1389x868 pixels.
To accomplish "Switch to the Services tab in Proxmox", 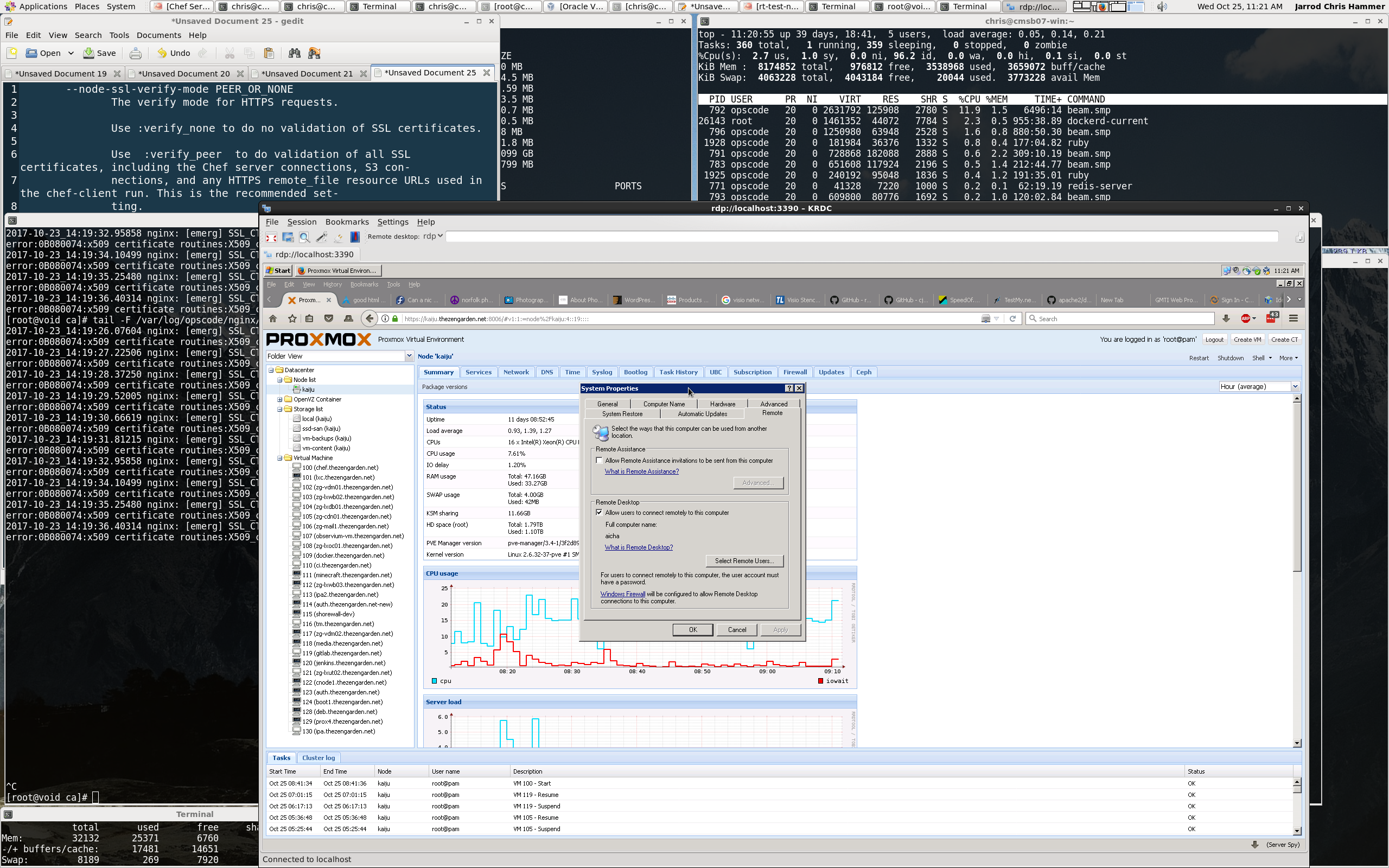I will (478, 372).
